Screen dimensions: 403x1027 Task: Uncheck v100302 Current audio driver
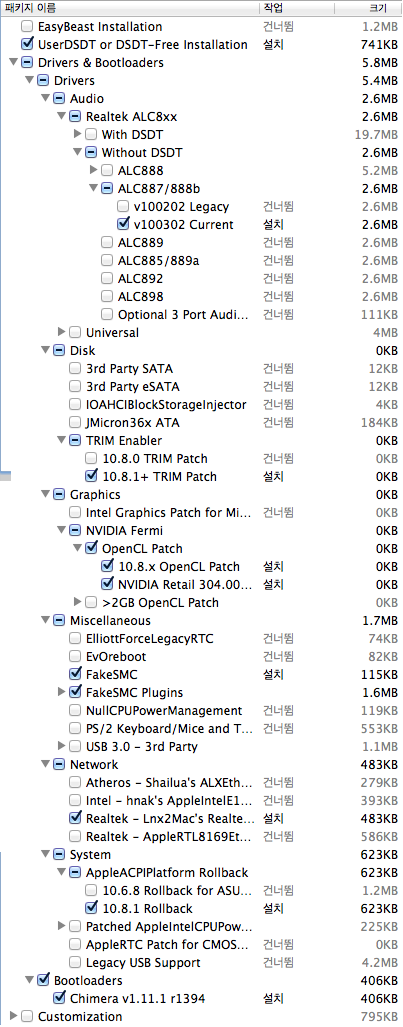[x=123, y=224]
